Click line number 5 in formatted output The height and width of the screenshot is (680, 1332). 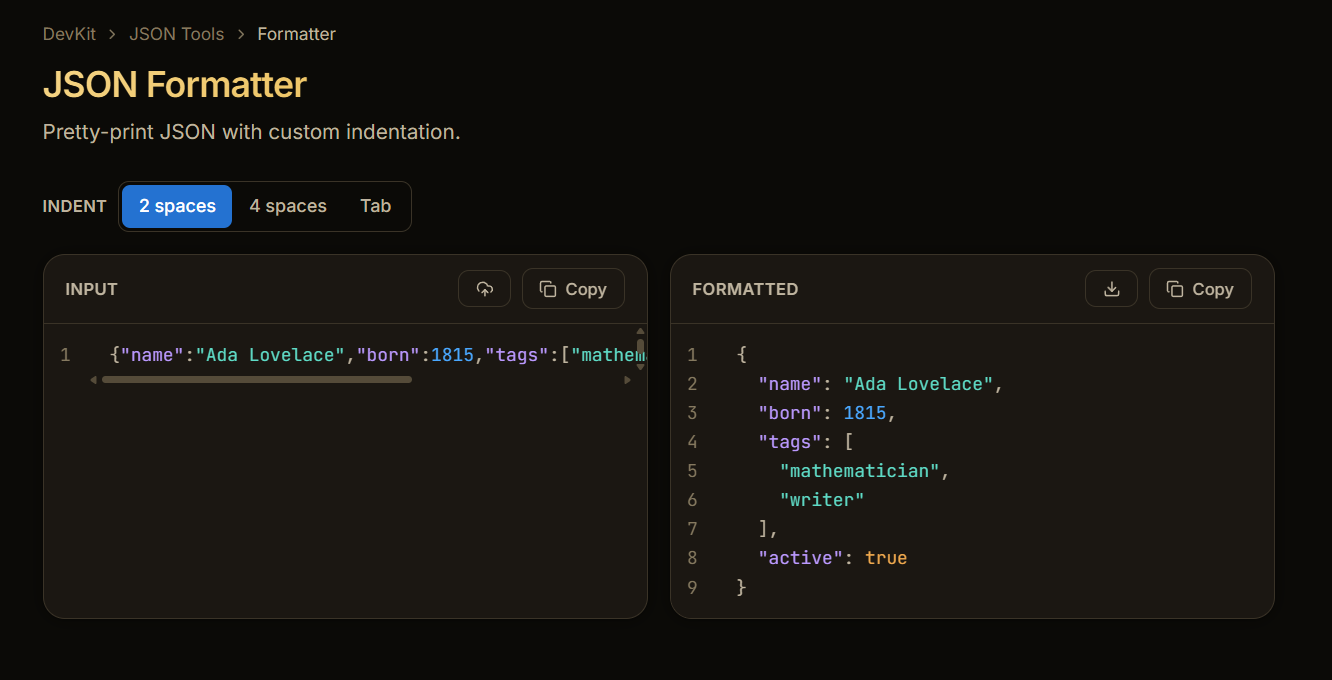pos(692,471)
